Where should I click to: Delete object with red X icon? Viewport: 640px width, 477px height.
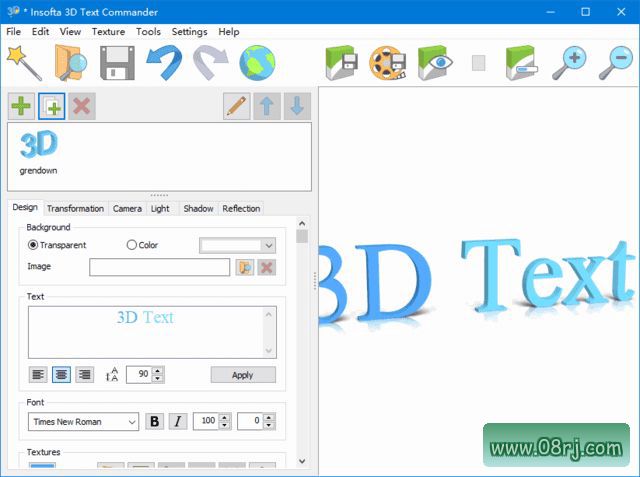(x=82, y=106)
